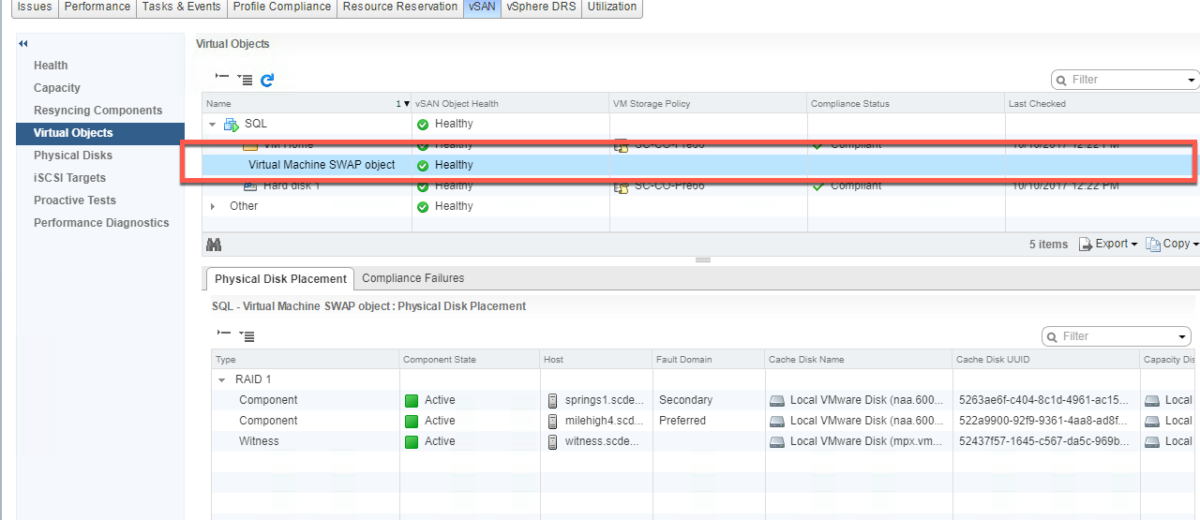Switch to the Compliance Failures tab

tap(413, 278)
